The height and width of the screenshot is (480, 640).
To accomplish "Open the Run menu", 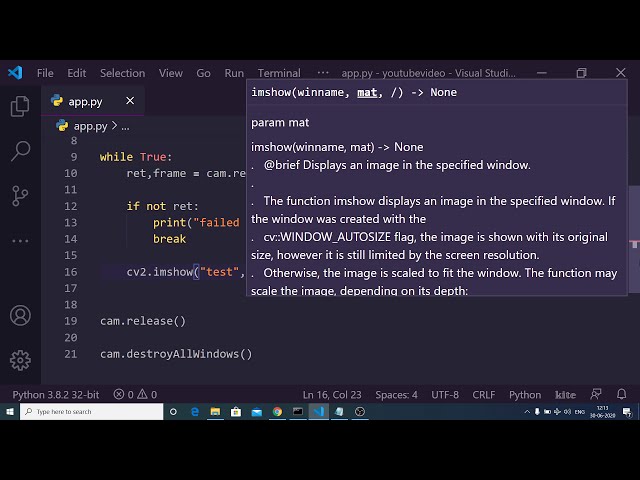I will 234,73.
